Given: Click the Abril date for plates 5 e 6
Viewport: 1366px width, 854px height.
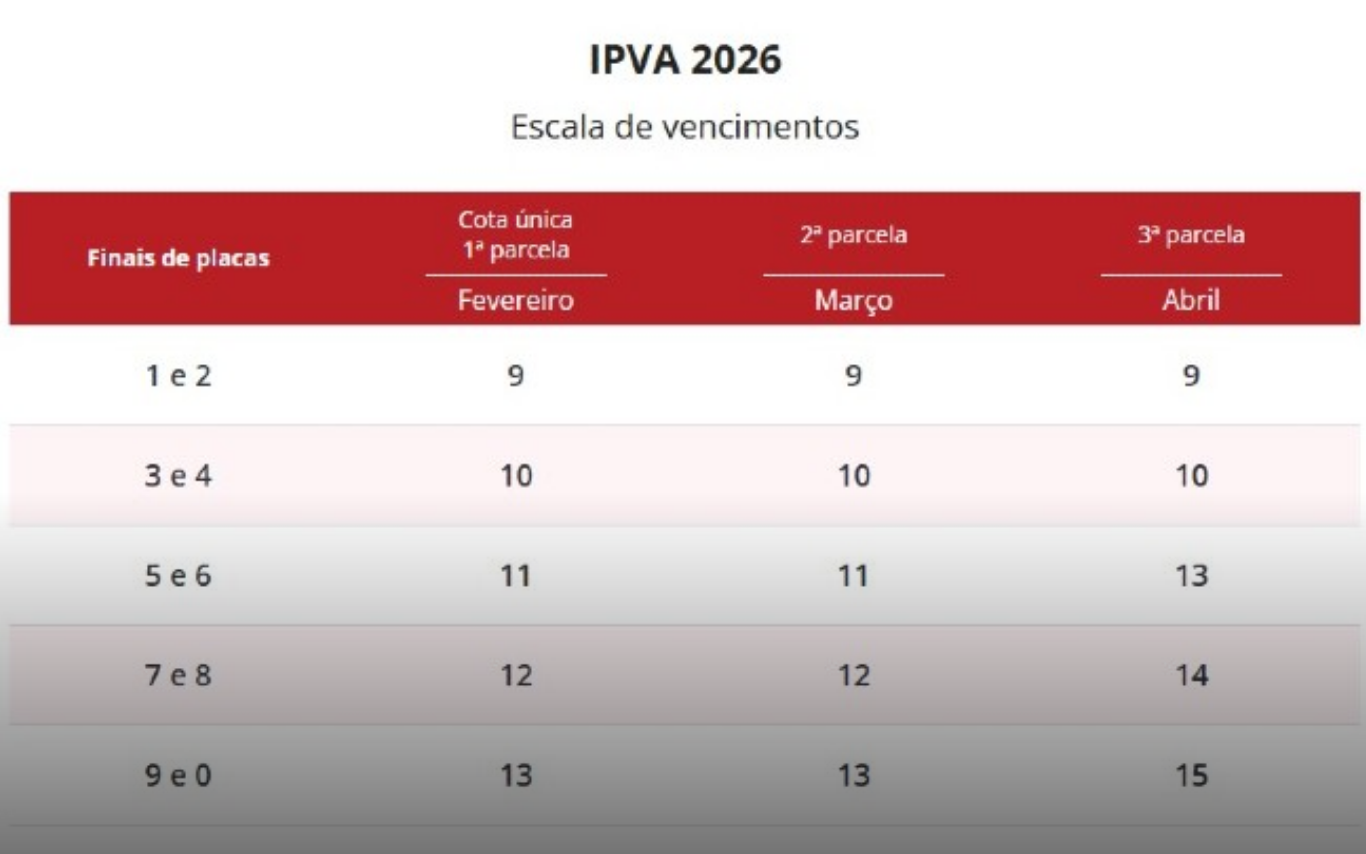Looking at the screenshot, I should point(1191,576).
